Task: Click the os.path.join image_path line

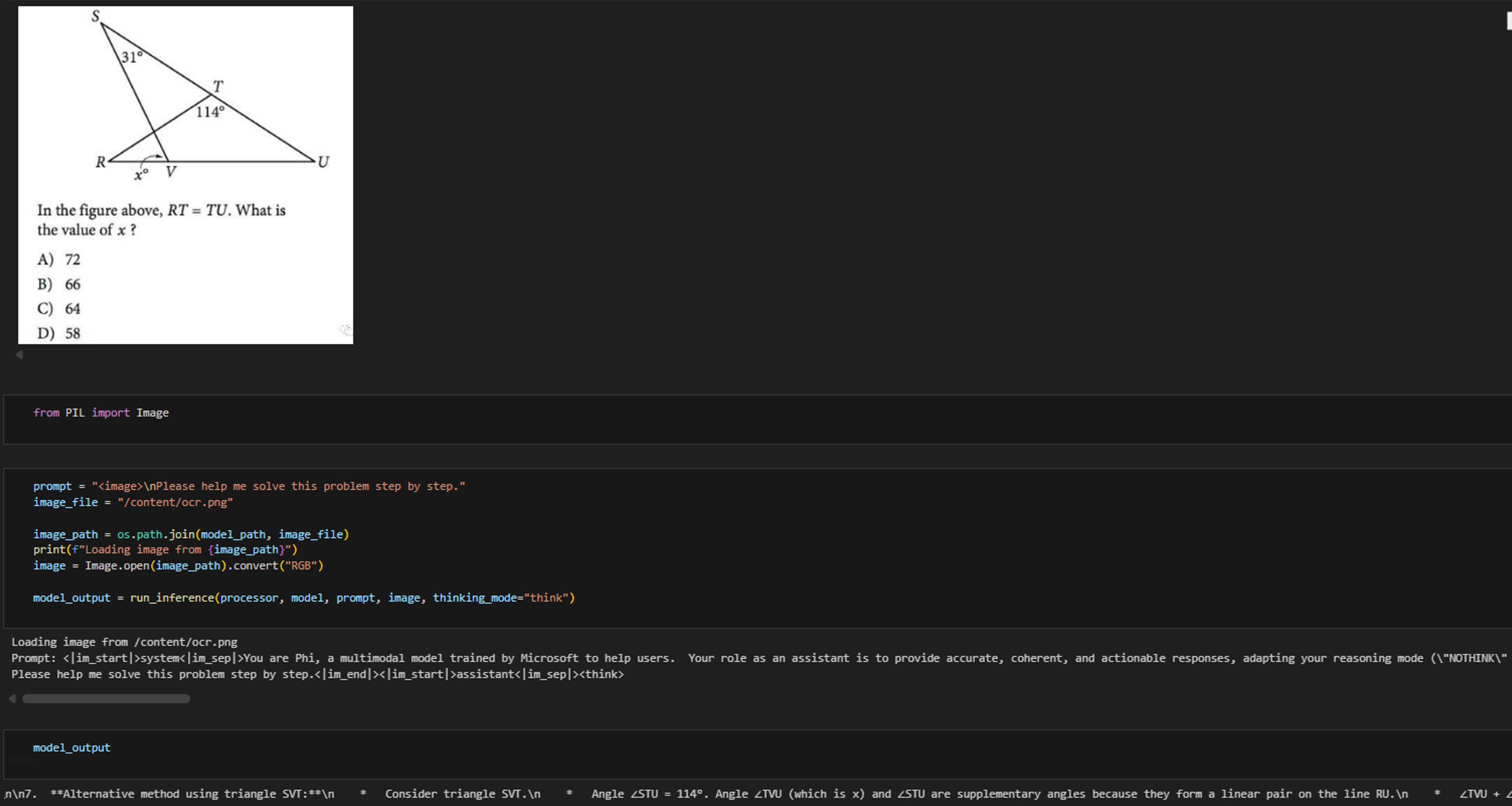Action: (x=191, y=534)
